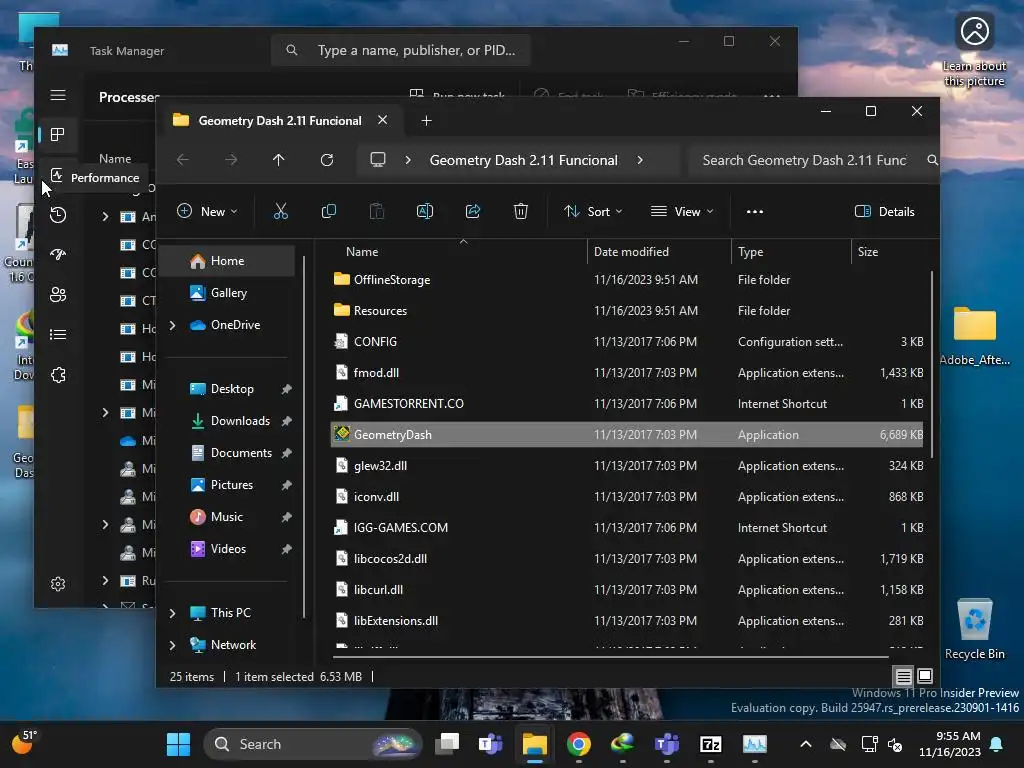1024x768 pixels.
Task: Select the GeometryDash application file
Action: pyautogui.click(x=627, y=435)
